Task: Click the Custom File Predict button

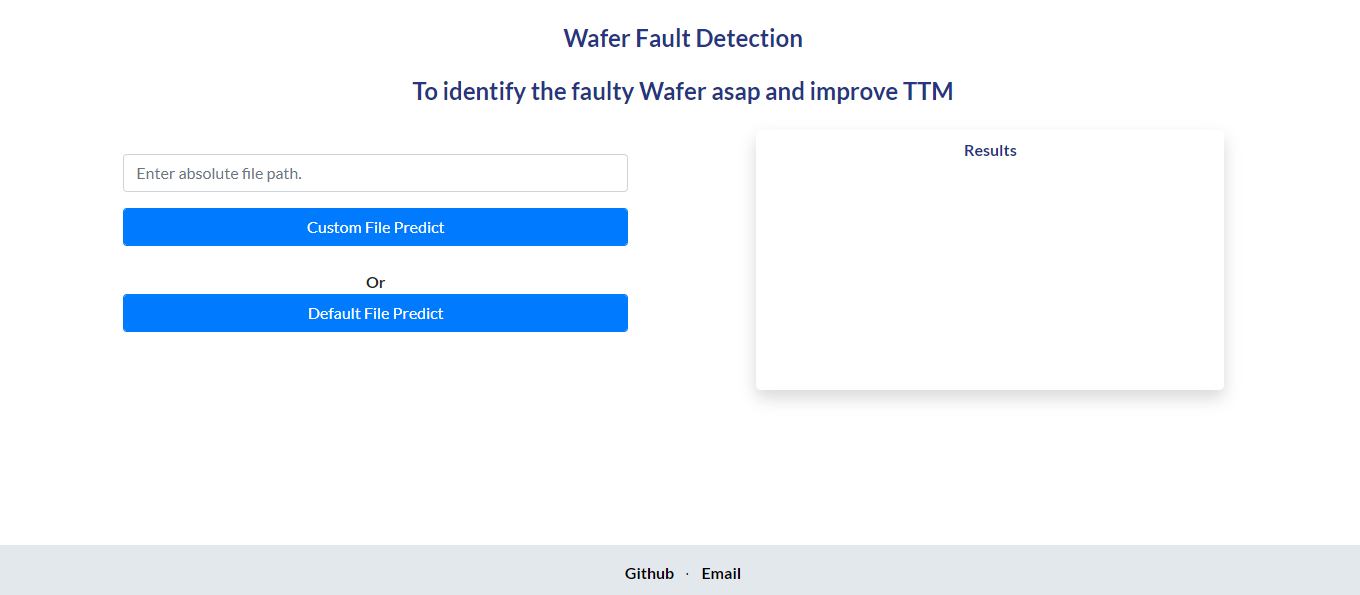Action: click(x=375, y=227)
